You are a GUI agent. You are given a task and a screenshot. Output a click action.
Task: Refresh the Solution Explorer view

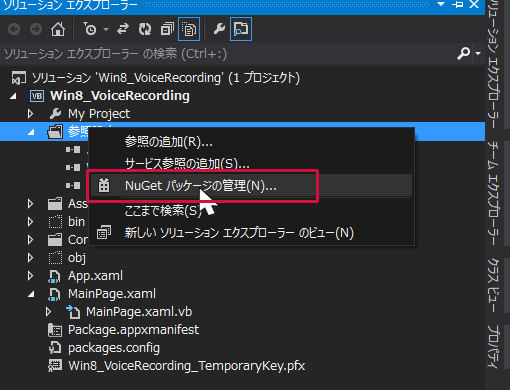(145, 29)
